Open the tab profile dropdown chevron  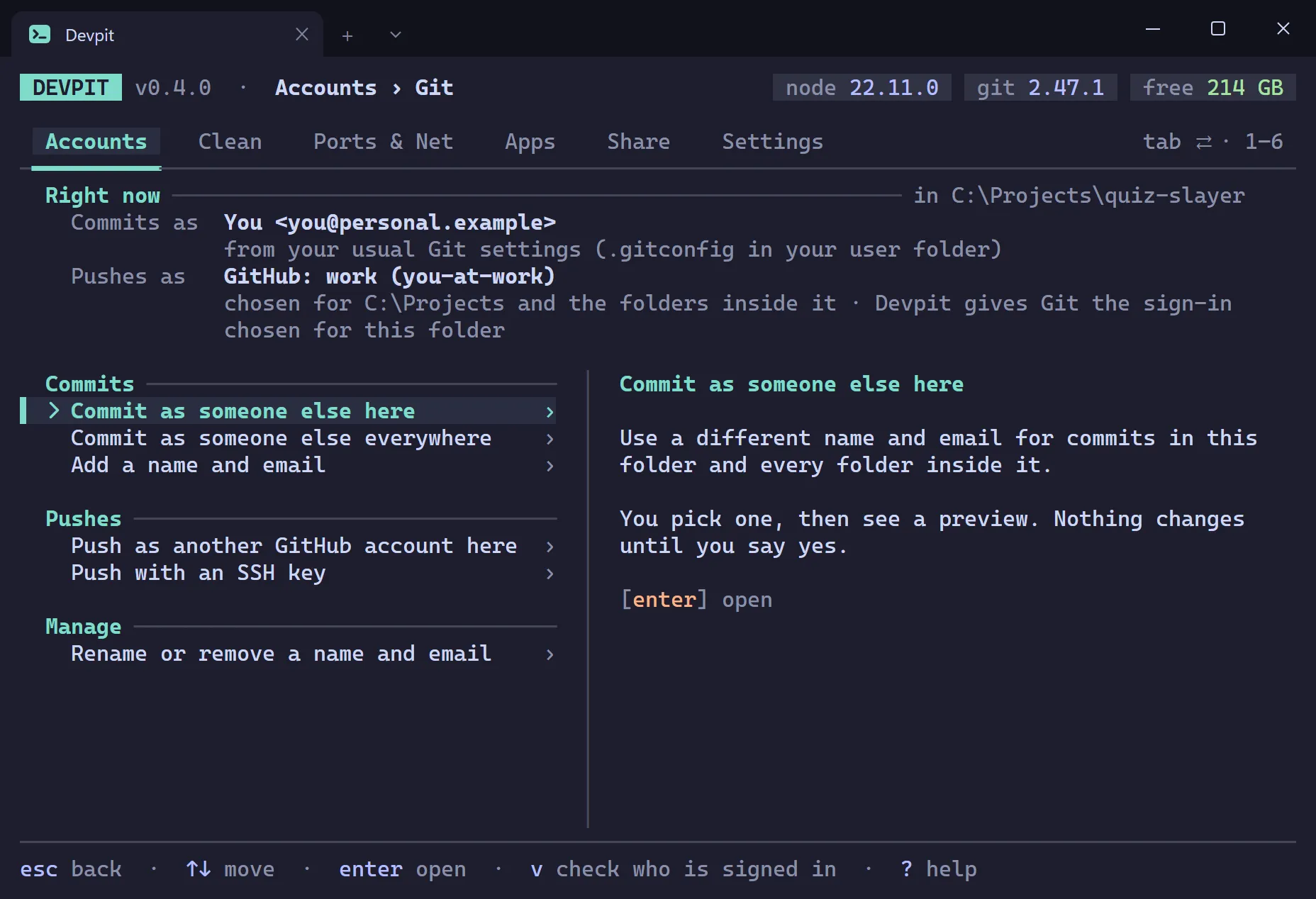(x=396, y=35)
